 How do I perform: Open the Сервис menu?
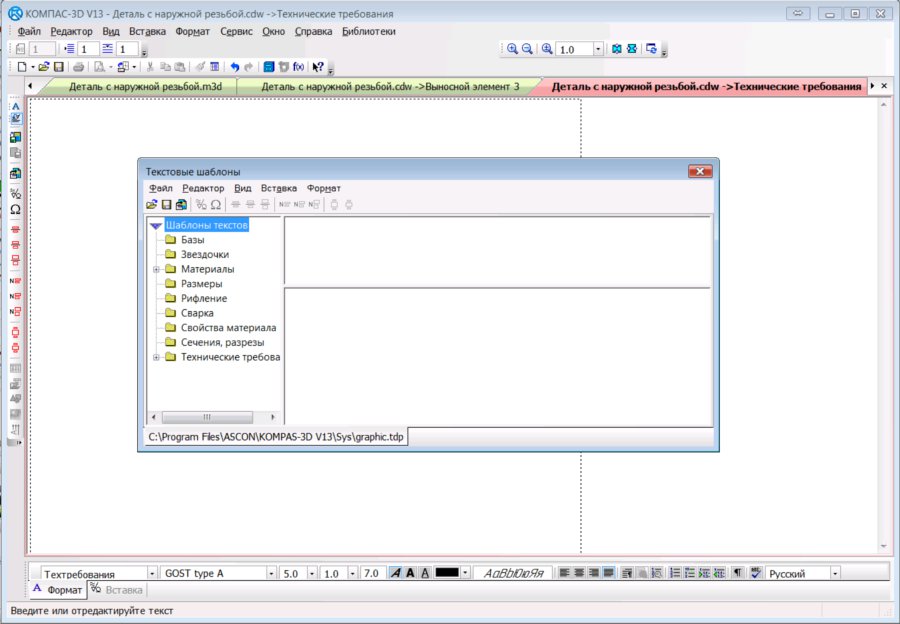236,32
